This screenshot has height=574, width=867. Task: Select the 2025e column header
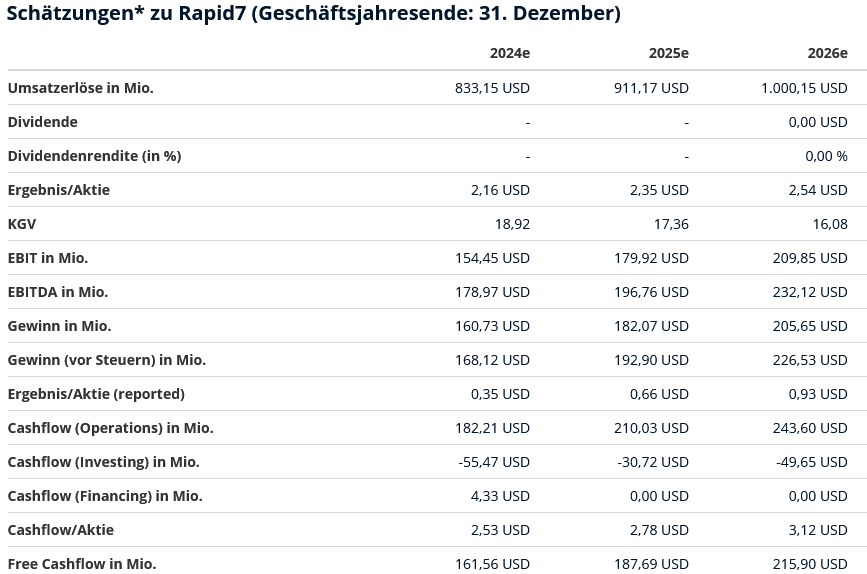tap(668, 54)
